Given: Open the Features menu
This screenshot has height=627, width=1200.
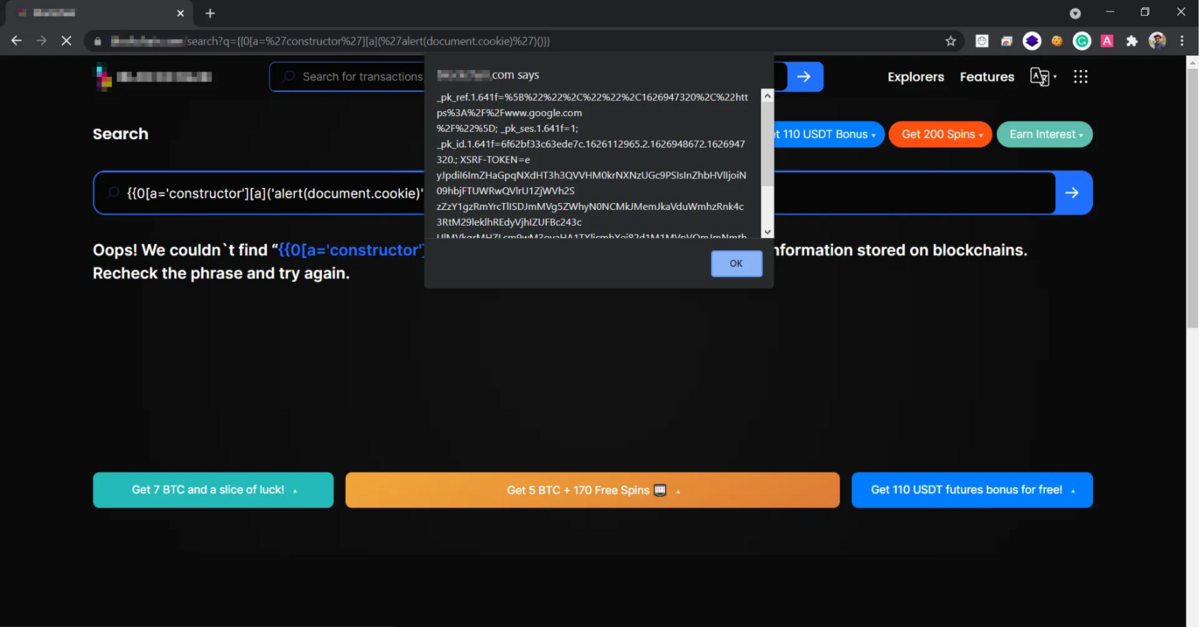Looking at the screenshot, I should (x=987, y=76).
